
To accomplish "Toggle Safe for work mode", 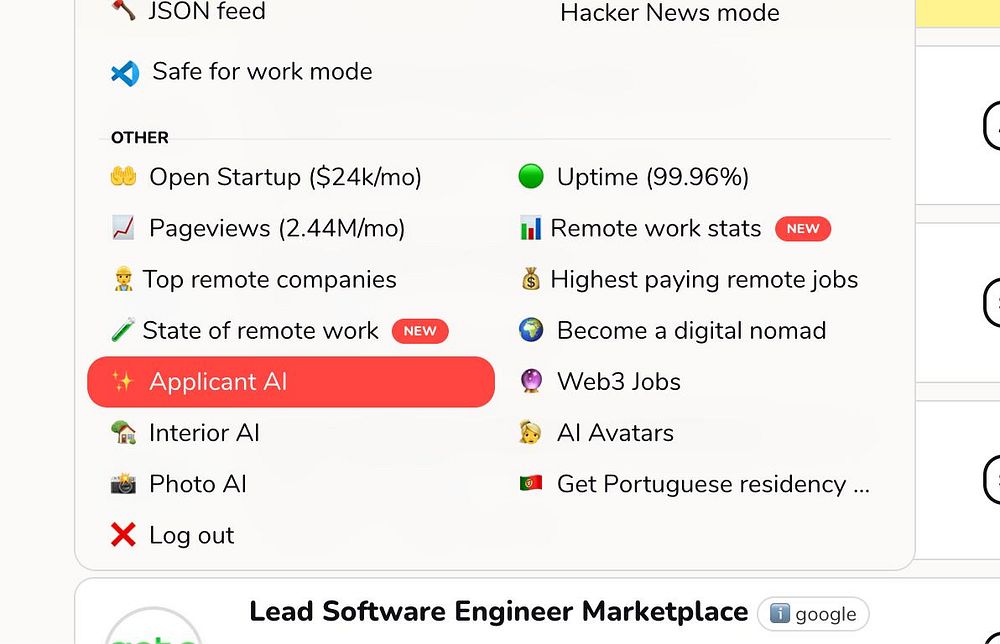I will (x=262, y=72).
